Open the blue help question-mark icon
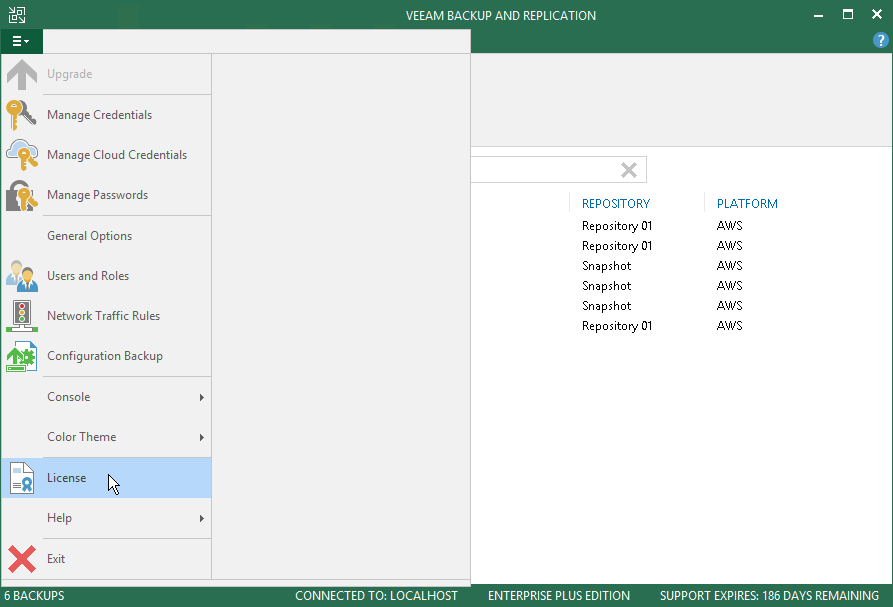The height and width of the screenshot is (607, 893). pos(880,40)
